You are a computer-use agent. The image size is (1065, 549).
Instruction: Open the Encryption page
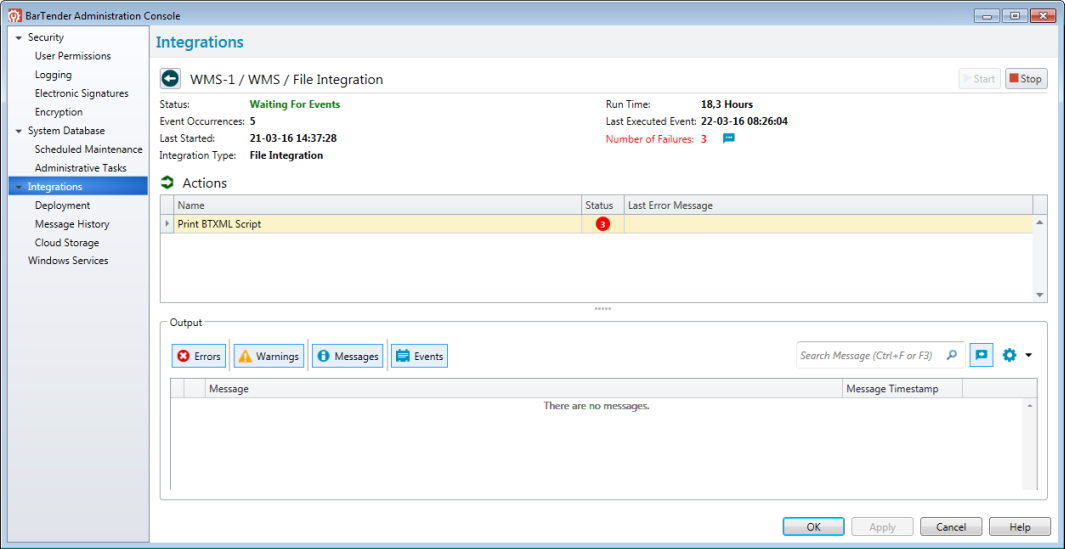click(58, 112)
